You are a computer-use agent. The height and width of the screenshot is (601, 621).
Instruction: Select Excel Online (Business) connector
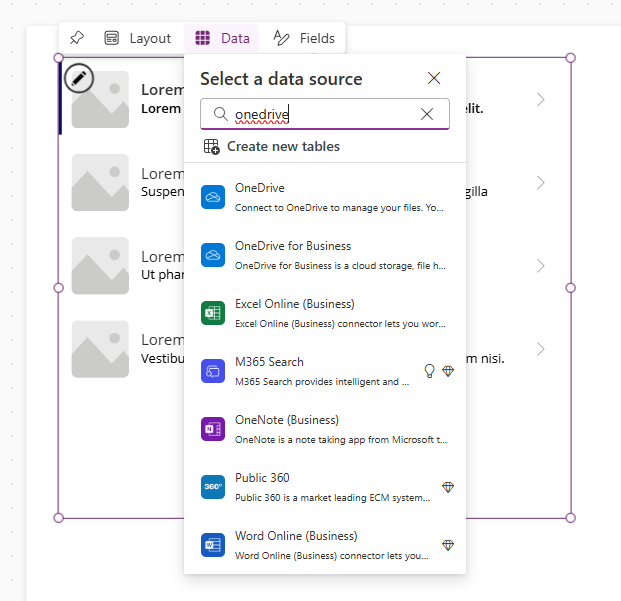[x=325, y=313]
